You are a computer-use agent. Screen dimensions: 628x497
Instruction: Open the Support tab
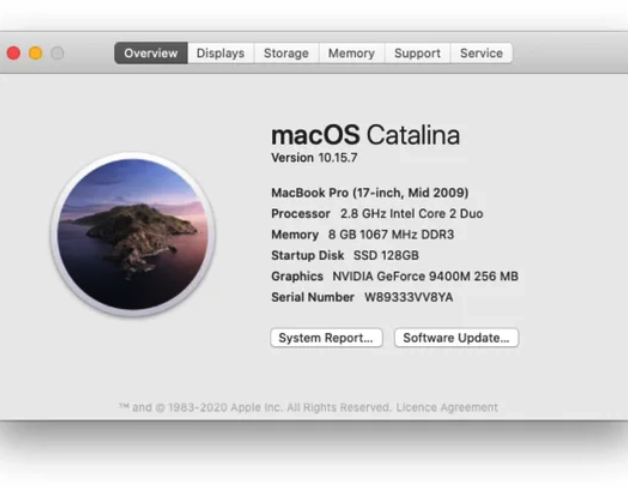417,53
